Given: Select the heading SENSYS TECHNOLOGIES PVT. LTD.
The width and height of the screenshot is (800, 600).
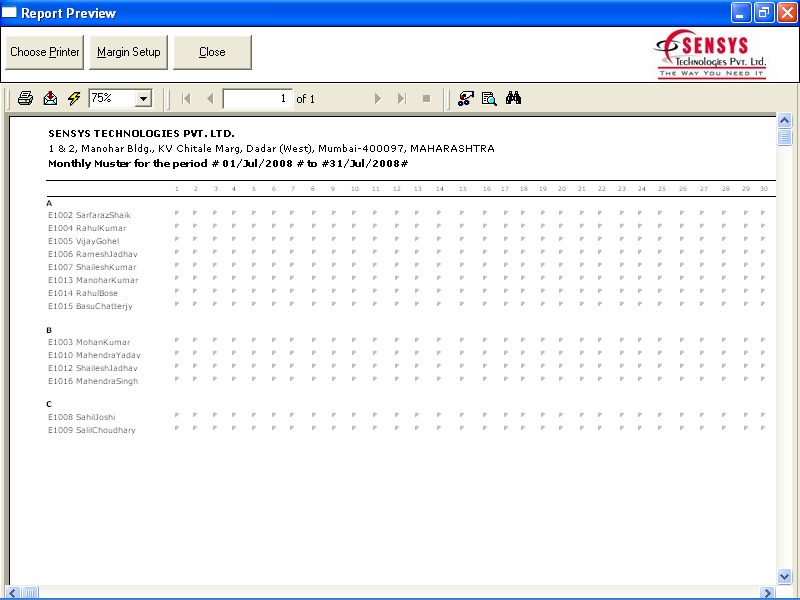Looking at the screenshot, I should click(141, 134).
